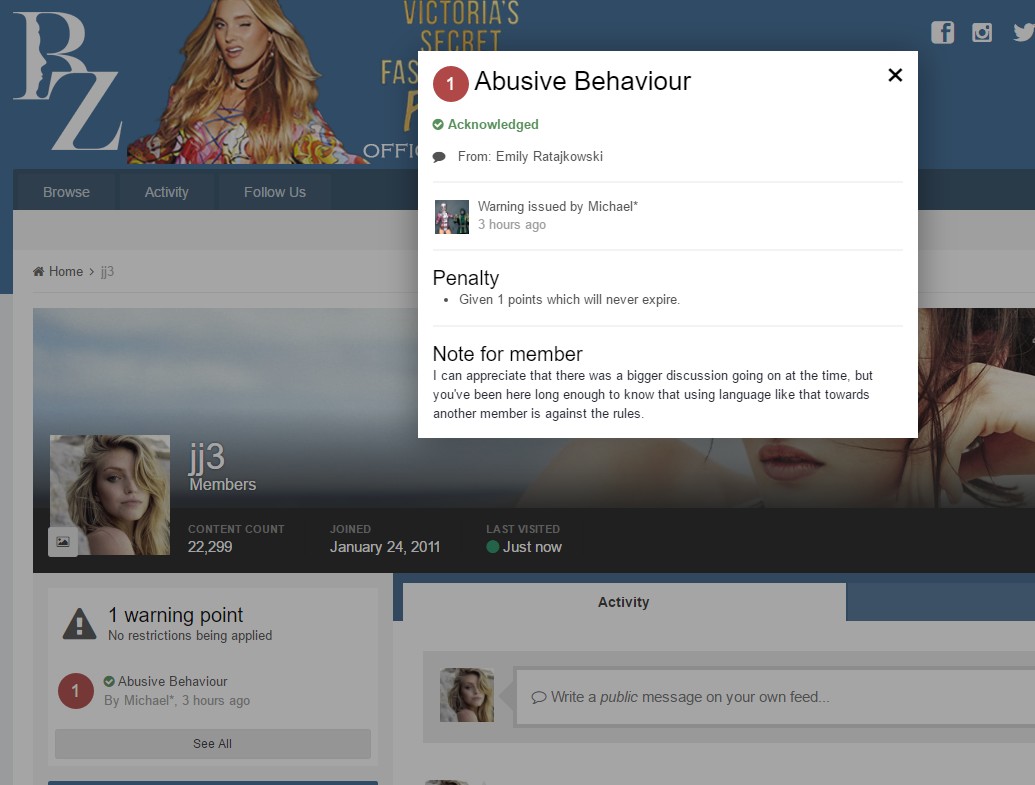Open the Activity navigation menu

point(166,192)
